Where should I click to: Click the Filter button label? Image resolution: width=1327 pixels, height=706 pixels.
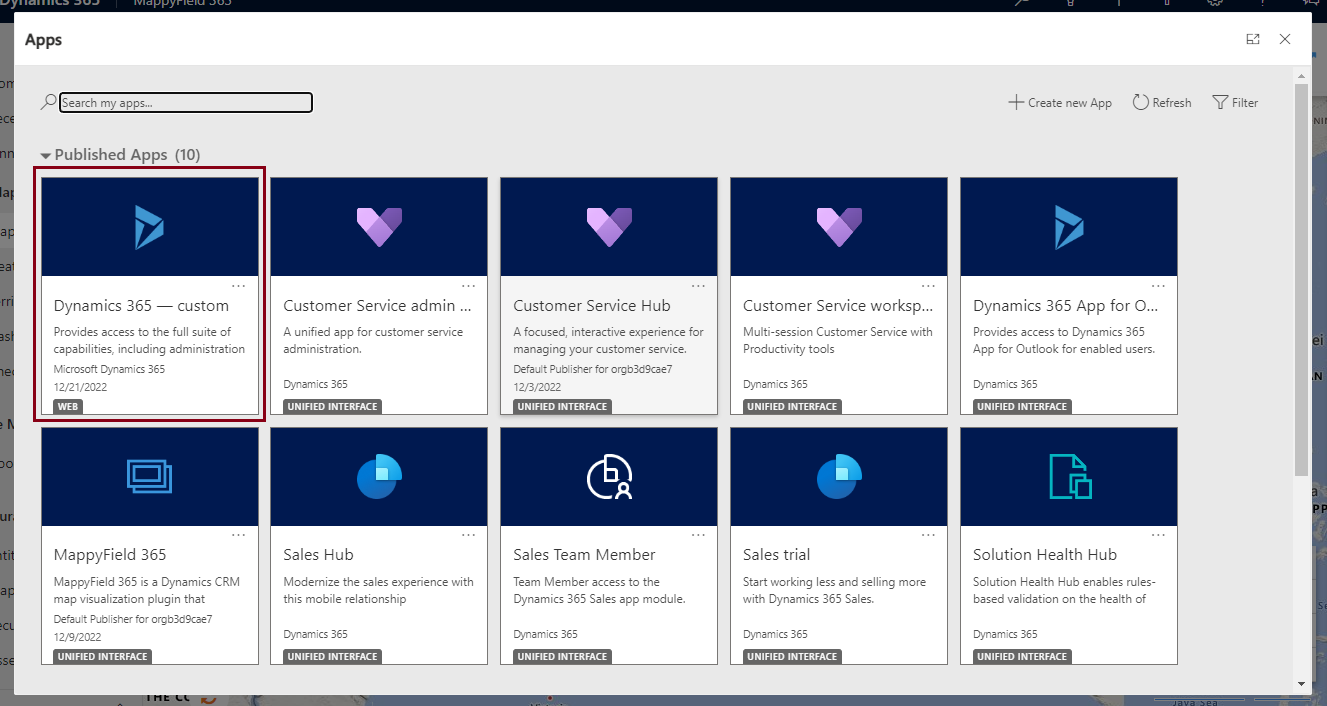1245,103
